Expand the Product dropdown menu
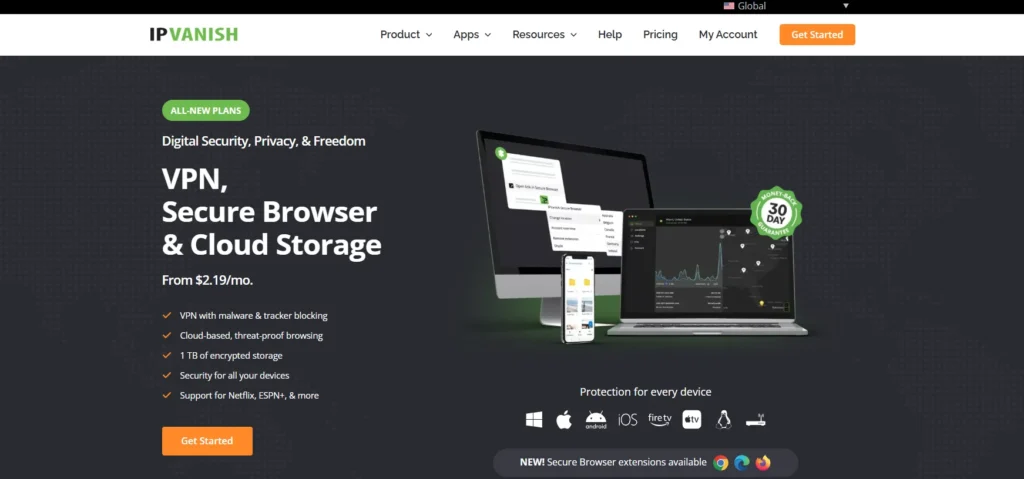The image size is (1024, 479). pos(406,34)
